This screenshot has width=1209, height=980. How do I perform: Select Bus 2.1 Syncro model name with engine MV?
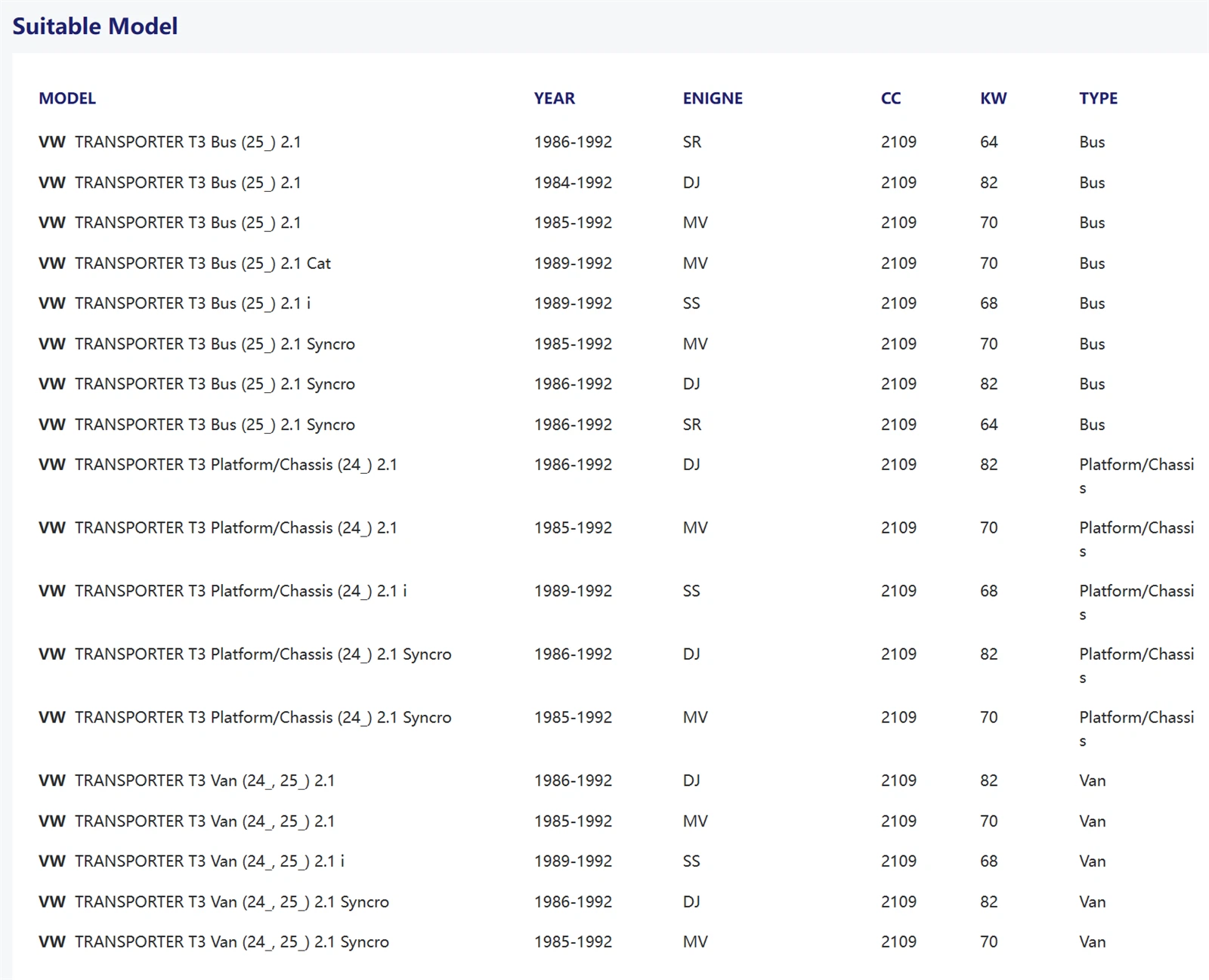click(x=215, y=345)
